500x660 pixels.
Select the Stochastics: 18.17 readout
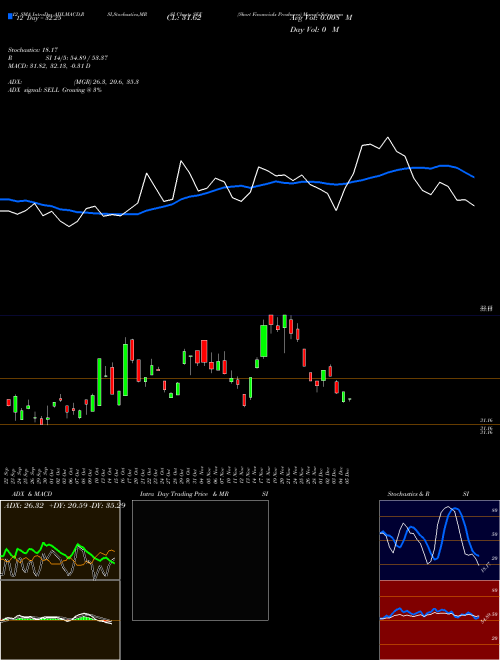coord(33,50)
